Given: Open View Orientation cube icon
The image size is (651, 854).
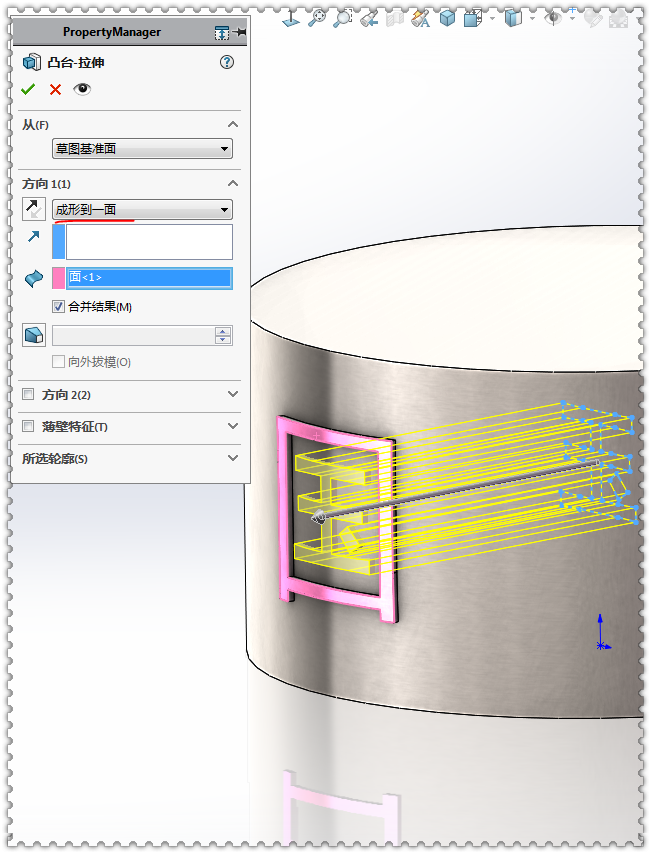Looking at the screenshot, I should (x=473, y=19).
